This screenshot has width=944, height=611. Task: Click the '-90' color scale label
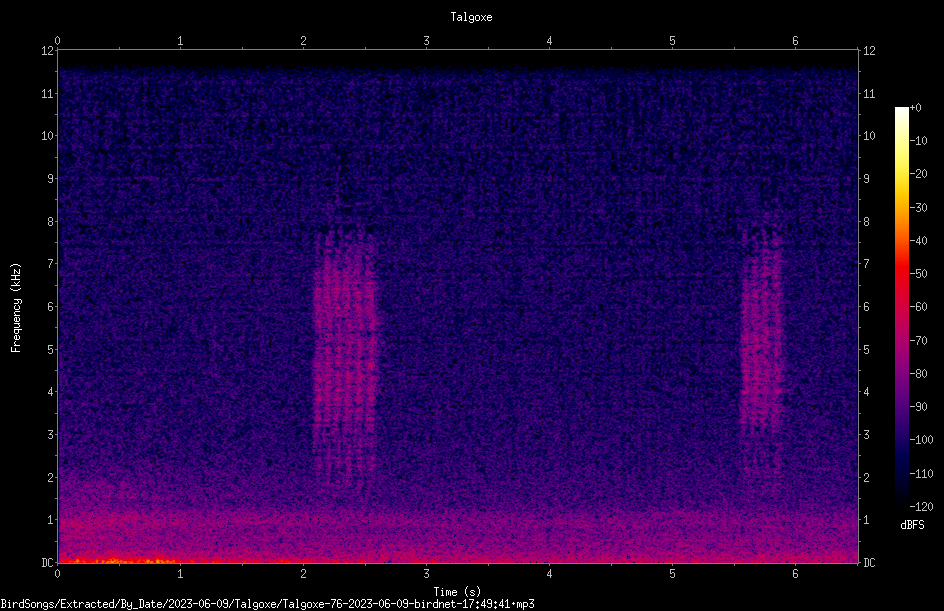coord(918,407)
